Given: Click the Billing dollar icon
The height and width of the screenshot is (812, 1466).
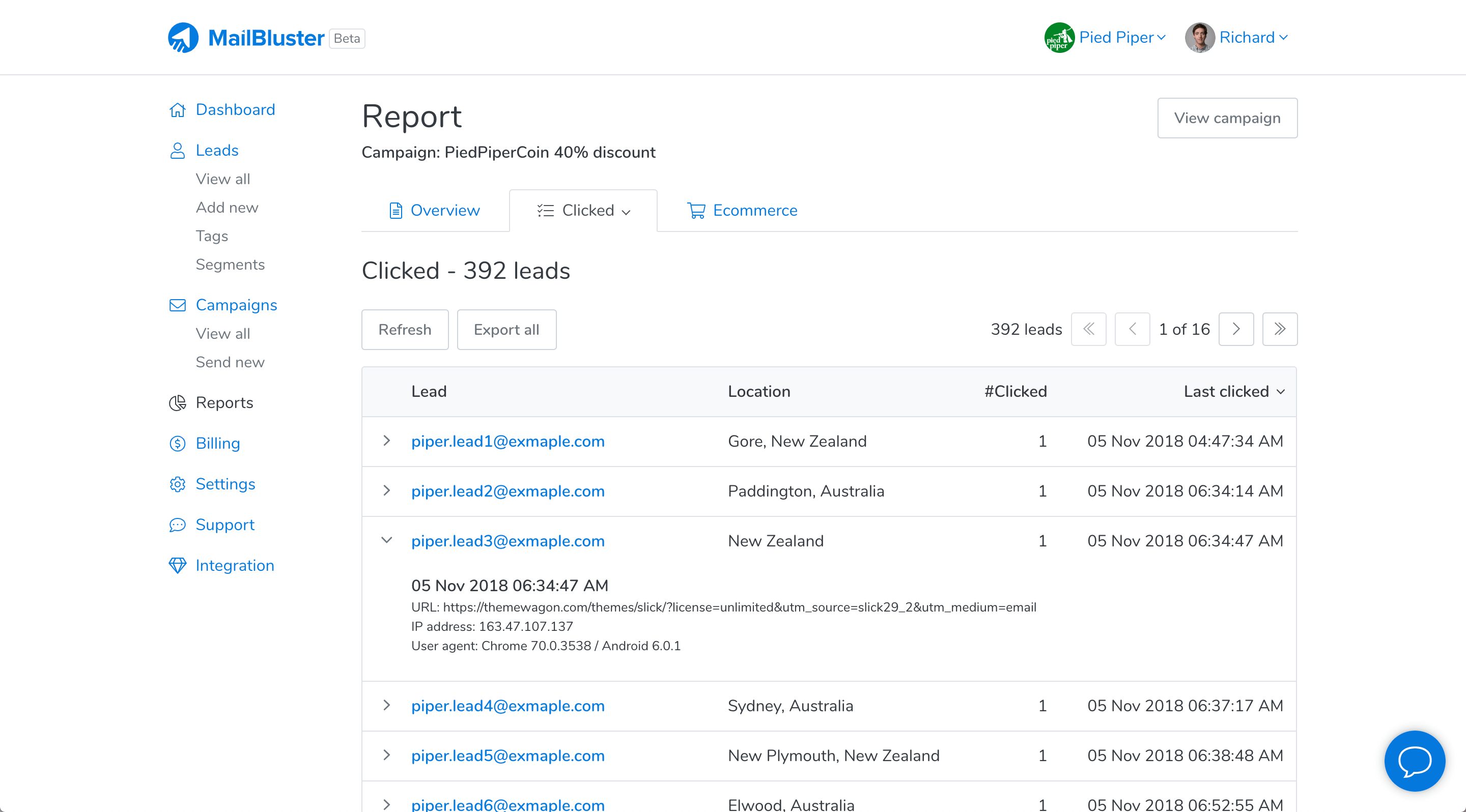Looking at the screenshot, I should point(178,444).
